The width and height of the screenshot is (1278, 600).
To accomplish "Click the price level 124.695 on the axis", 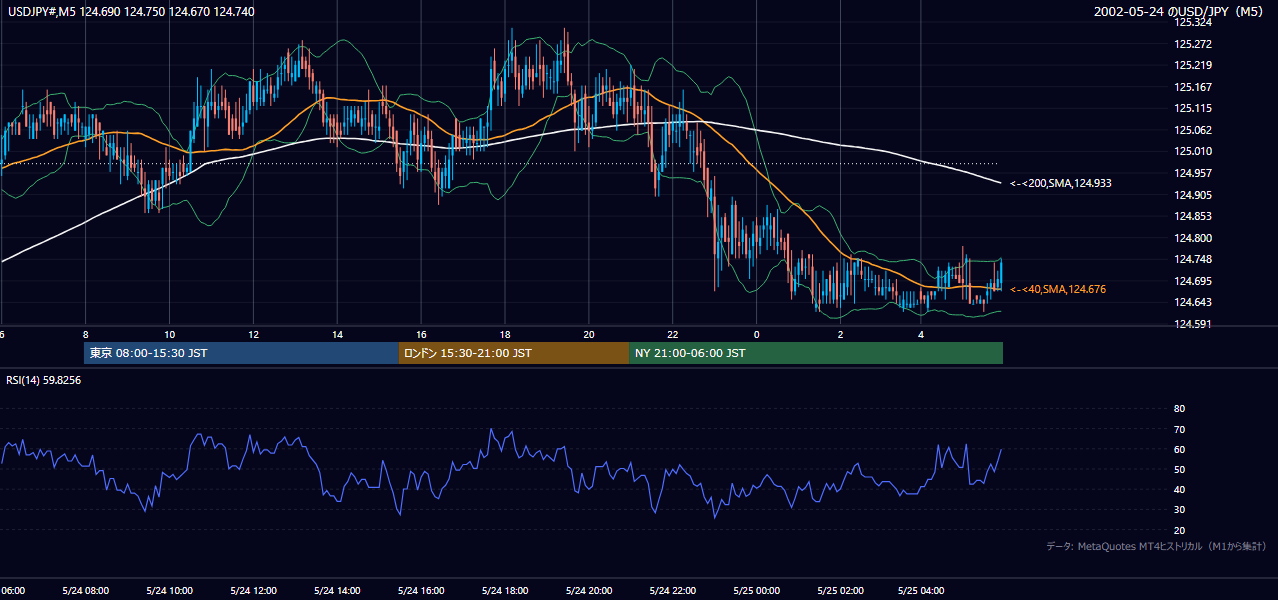I will pos(1192,281).
